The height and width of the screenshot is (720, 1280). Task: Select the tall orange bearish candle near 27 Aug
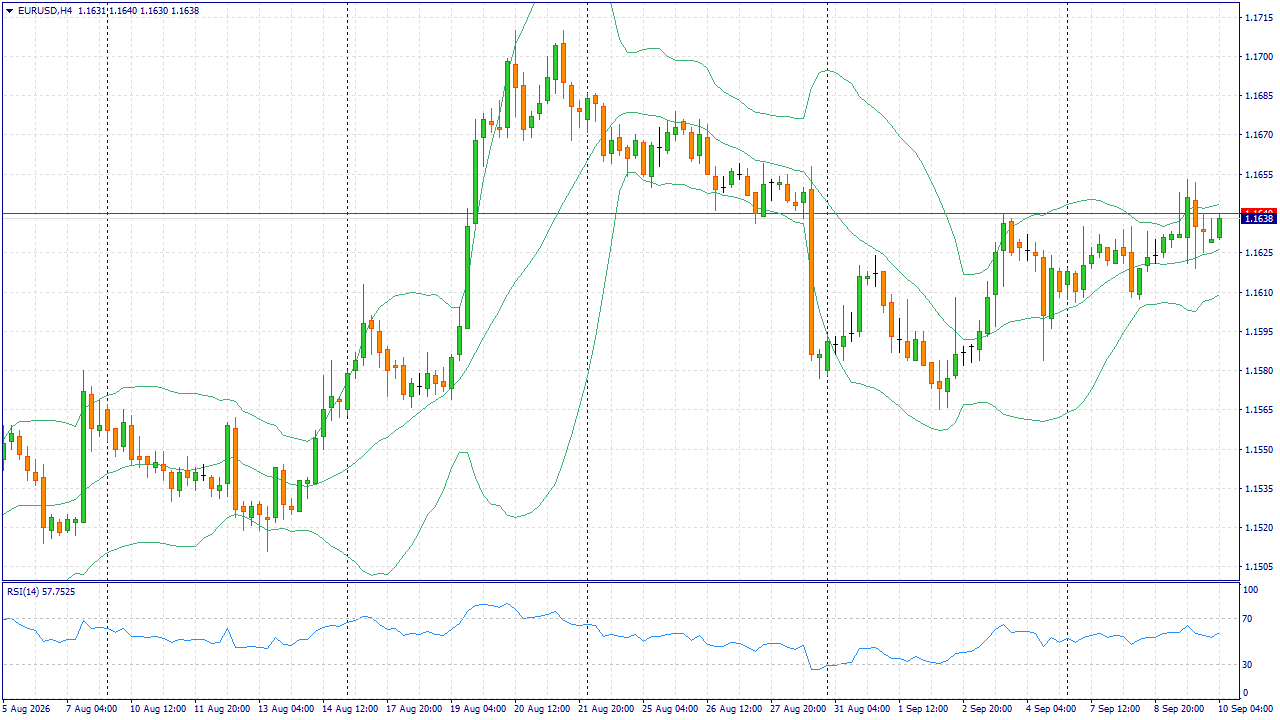[811, 272]
